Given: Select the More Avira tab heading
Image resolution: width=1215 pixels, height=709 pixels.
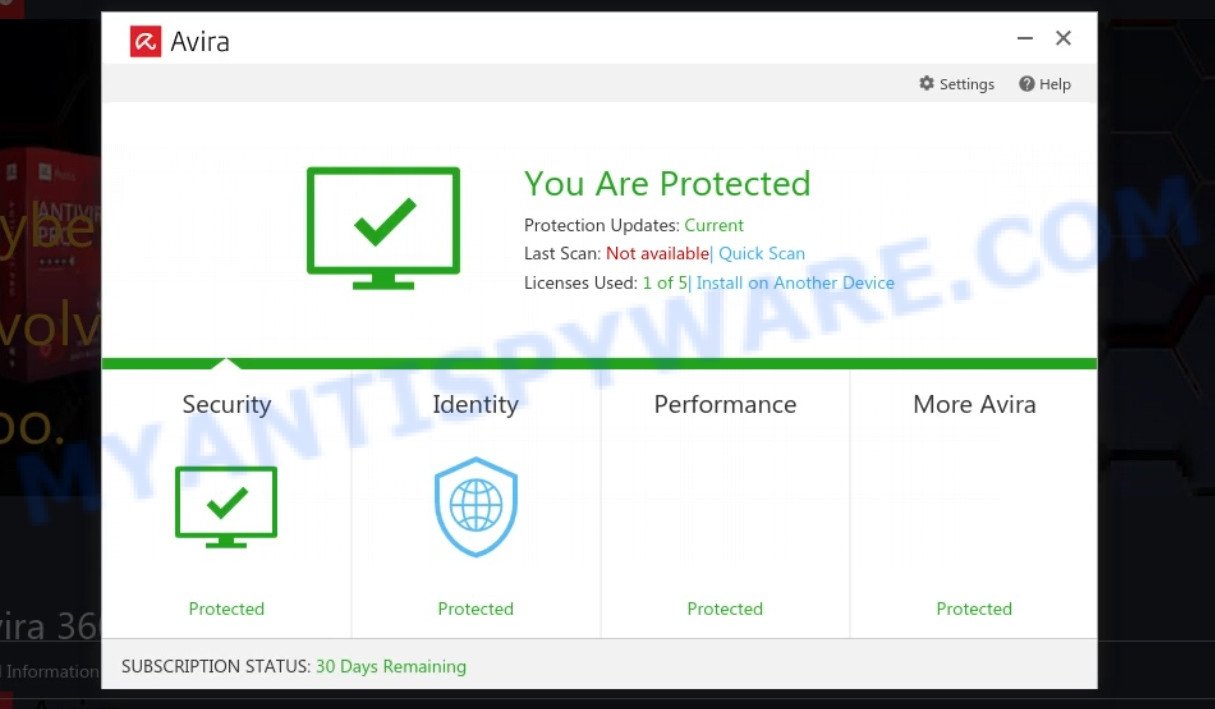Looking at the screenshot, I should 974,405.
